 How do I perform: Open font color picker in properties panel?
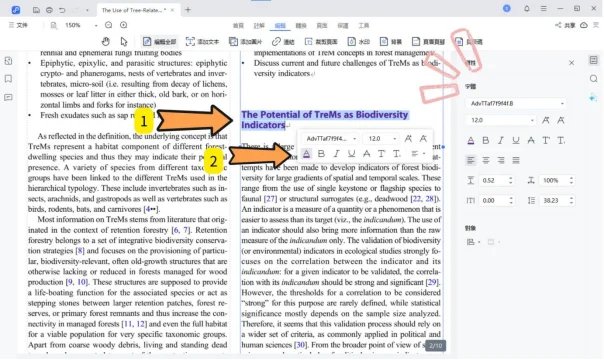471,141
